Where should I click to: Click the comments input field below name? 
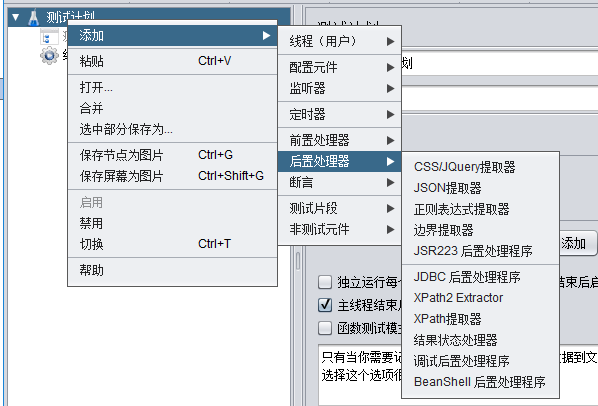click(500, 99)
